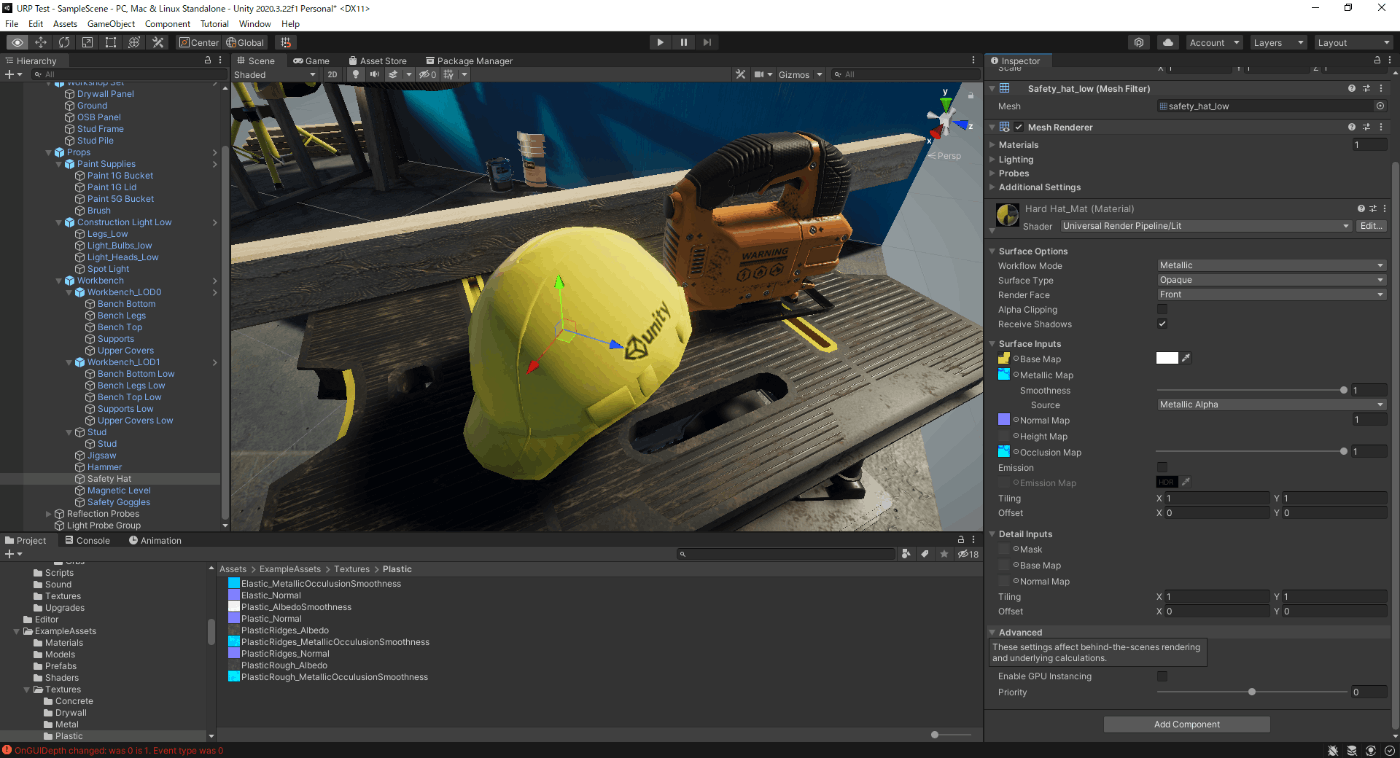This screenshot has width=1400, height=758.
Task: Toggle 2D scene view mode
Action: tap(332, 74)
